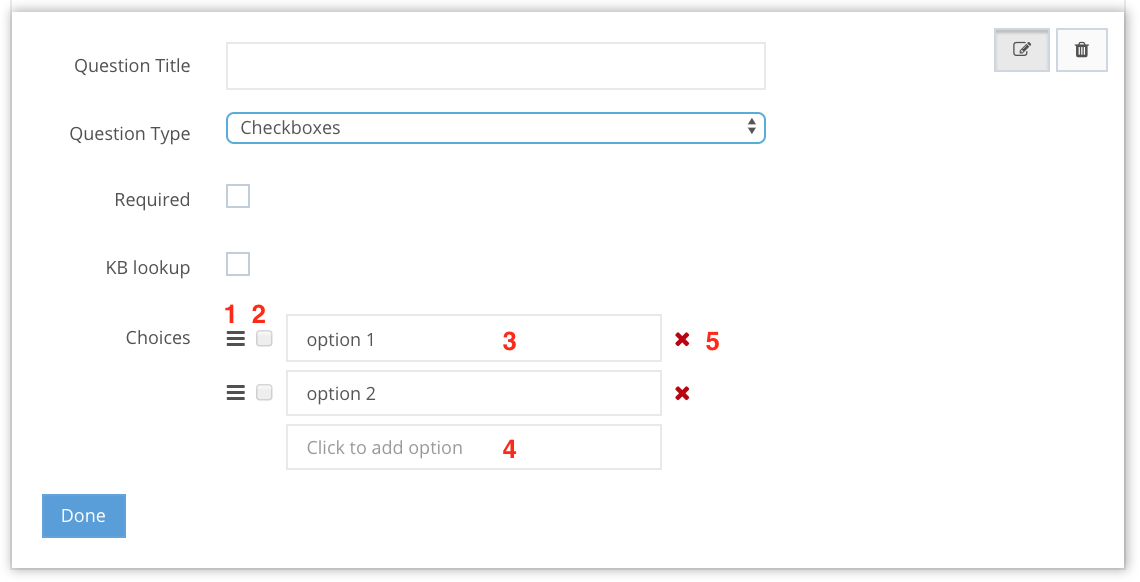Remove option 1 with the red X
The width and height of the screenshot is (1140, 582).
pyautogui.click(x=682, y=339)
